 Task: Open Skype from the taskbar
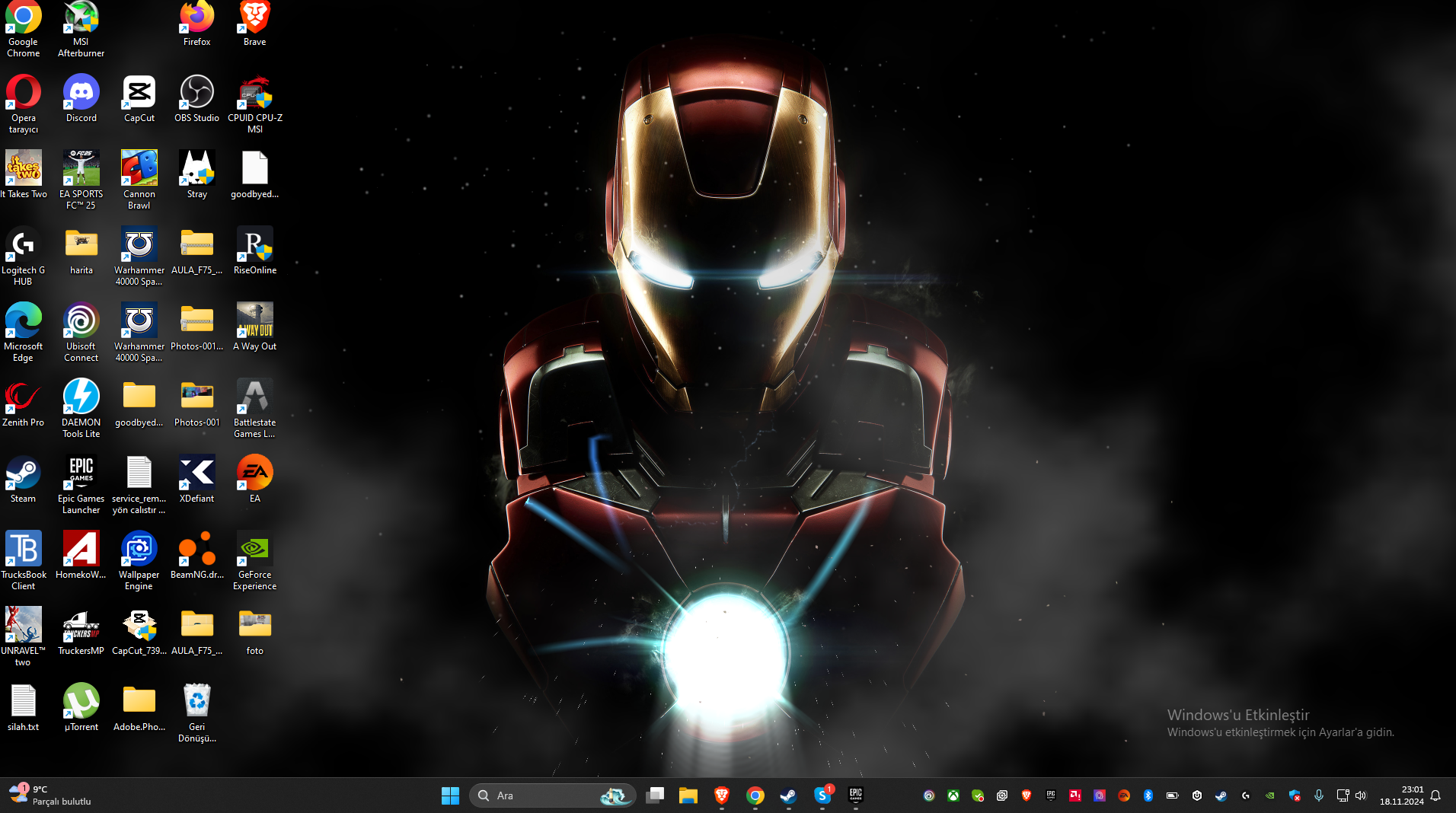tap(822, 795)
